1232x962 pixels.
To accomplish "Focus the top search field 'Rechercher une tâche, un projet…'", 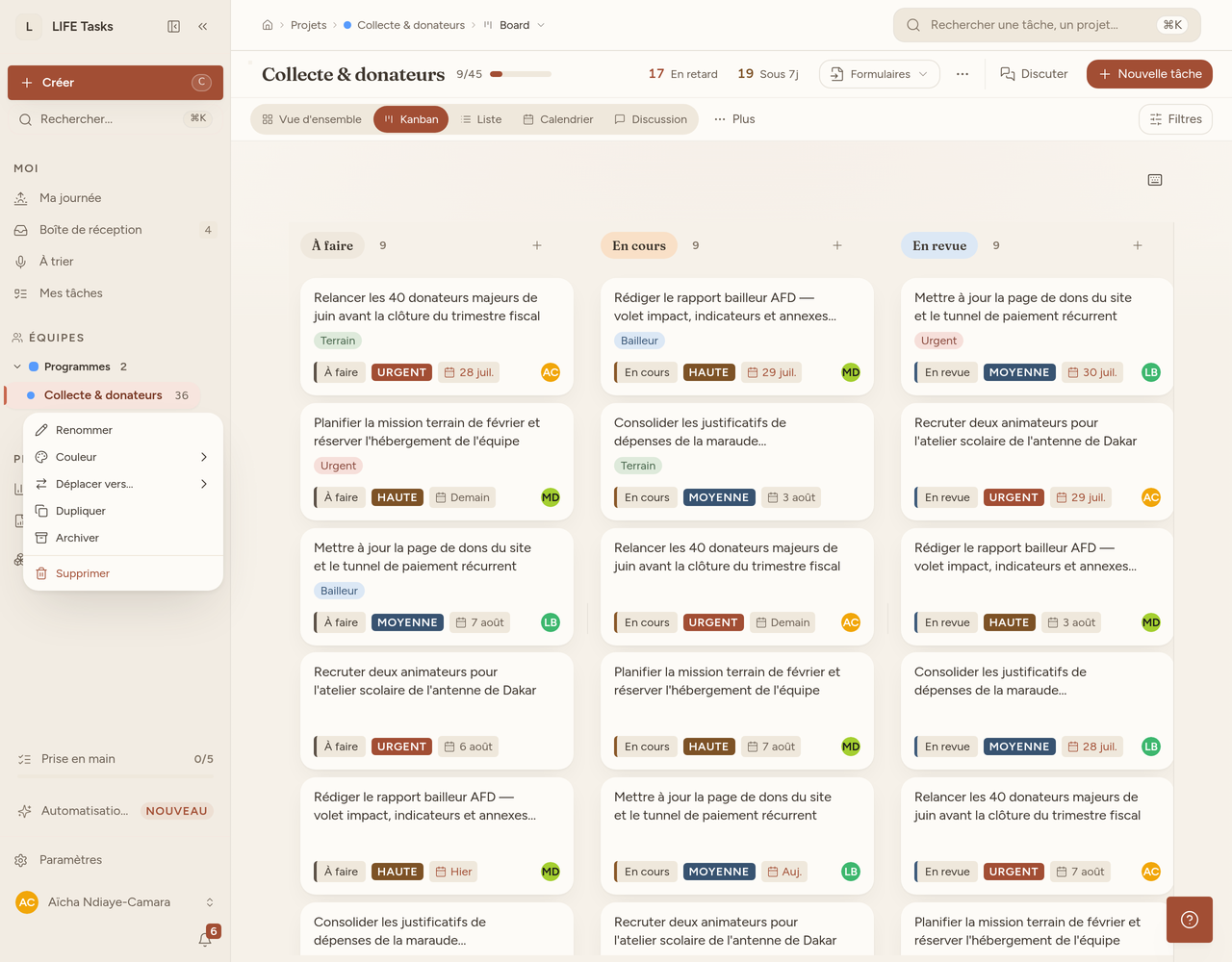I will 1047,25.
